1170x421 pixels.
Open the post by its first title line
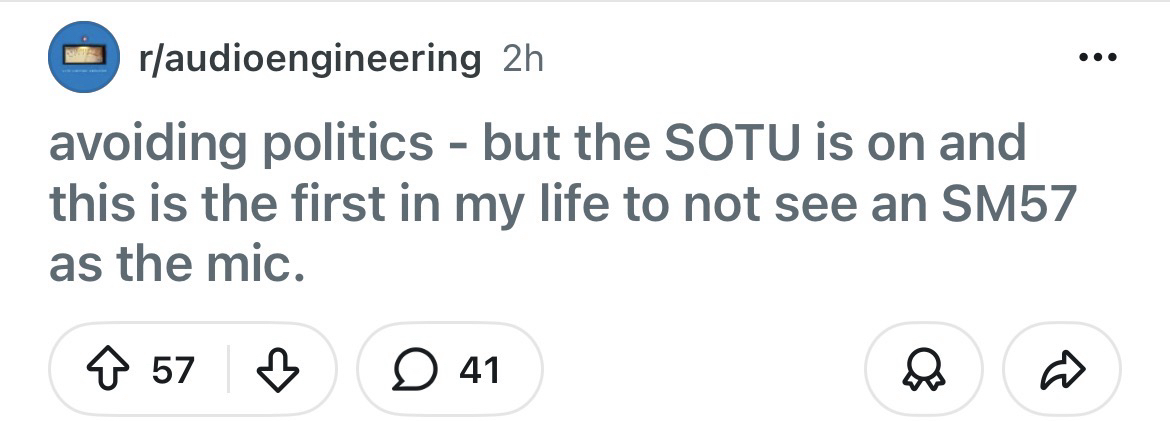coord(538,143)
